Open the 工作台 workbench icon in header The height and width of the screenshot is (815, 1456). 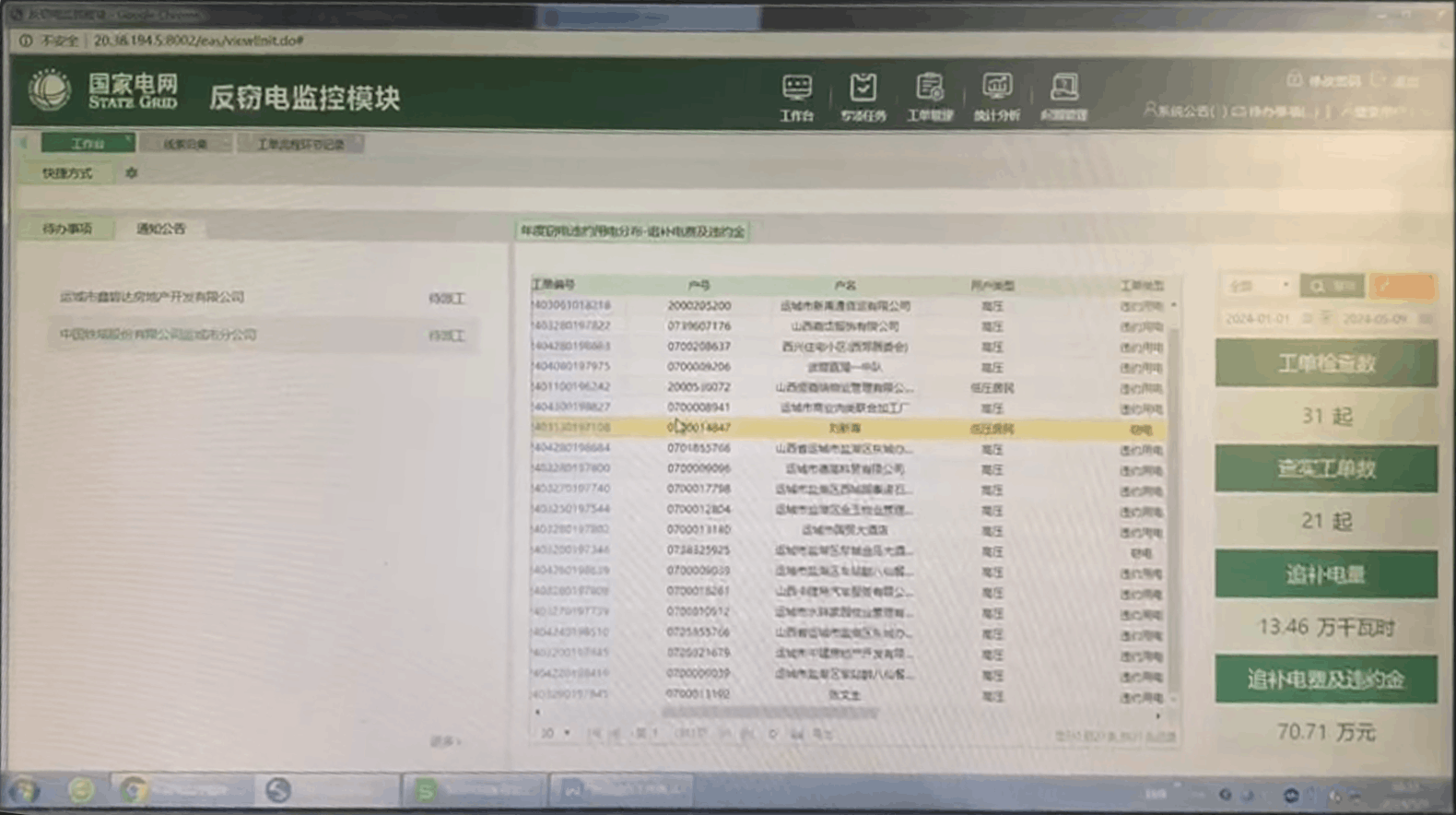797,89
